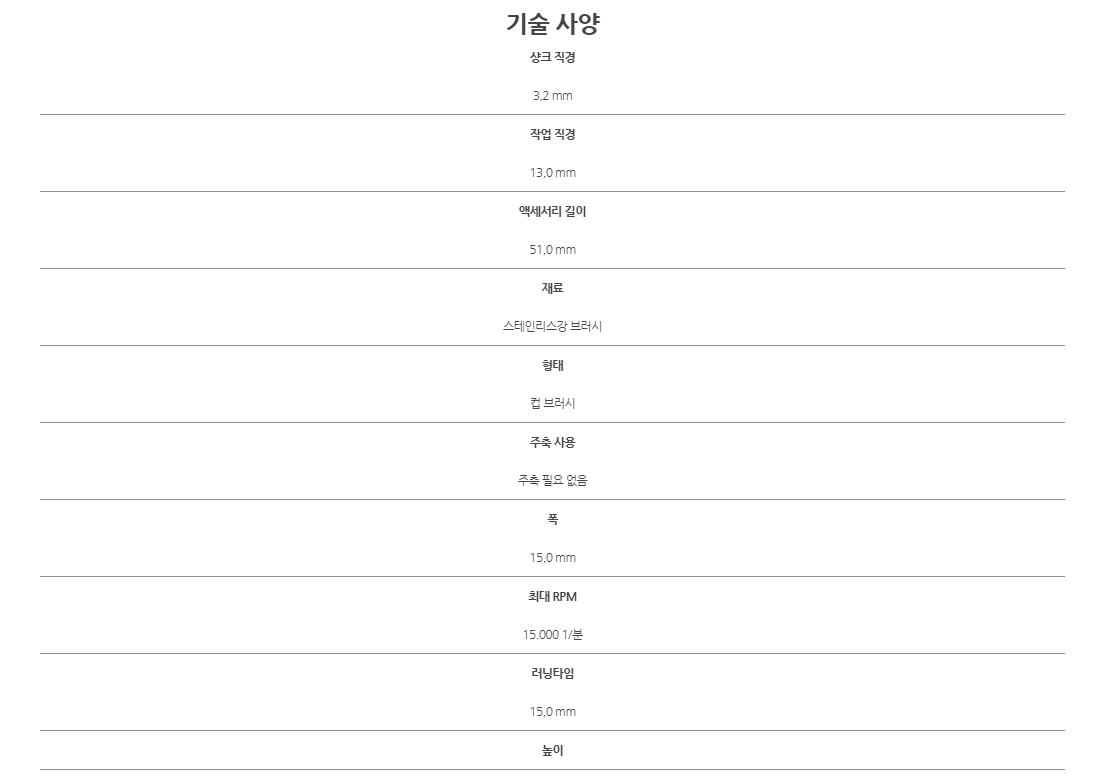The height and width of the screenshot is (778, 1105).
Task: Click the 3,2 mm value
Action: (x=552, y=96)
